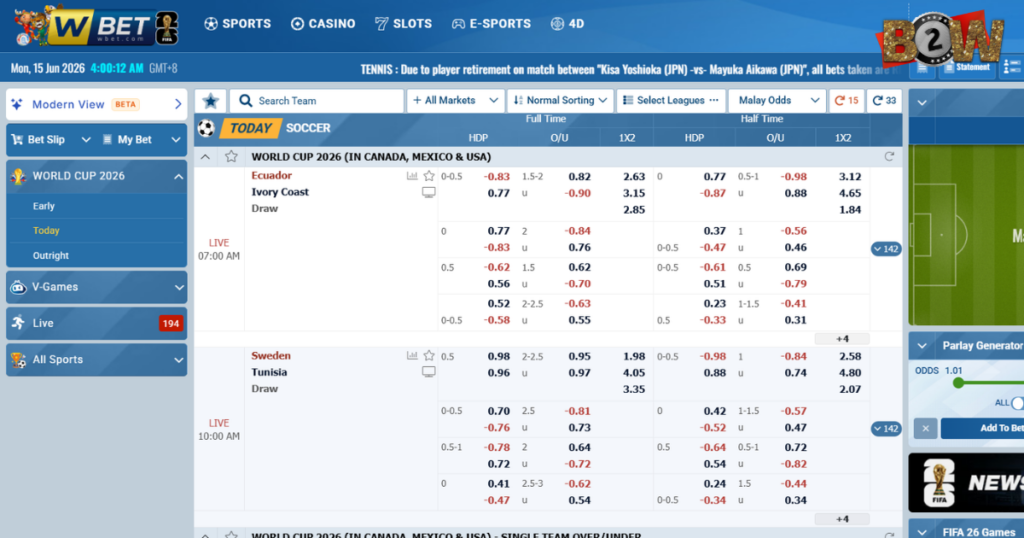1024x538 pixels.
Task: Open the All Markets dropdown
Action: (455, 101)
